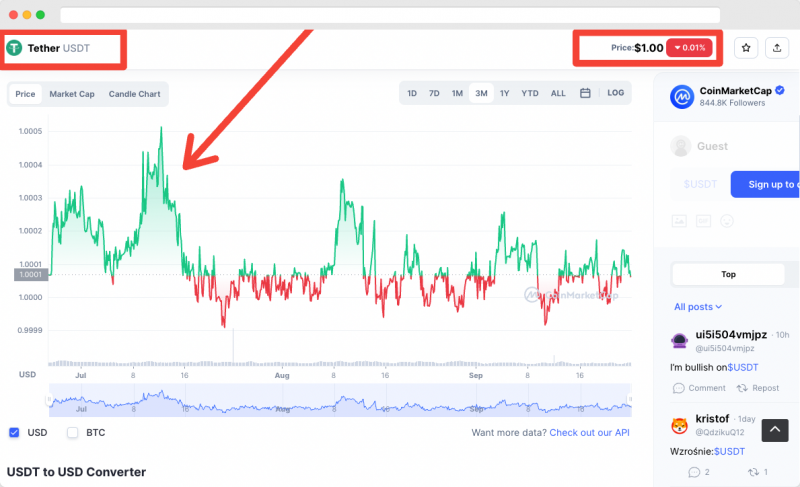Click right handle of chart range slider
The width and height of the screenshot is (800, 487).
[x=630, y=399]
